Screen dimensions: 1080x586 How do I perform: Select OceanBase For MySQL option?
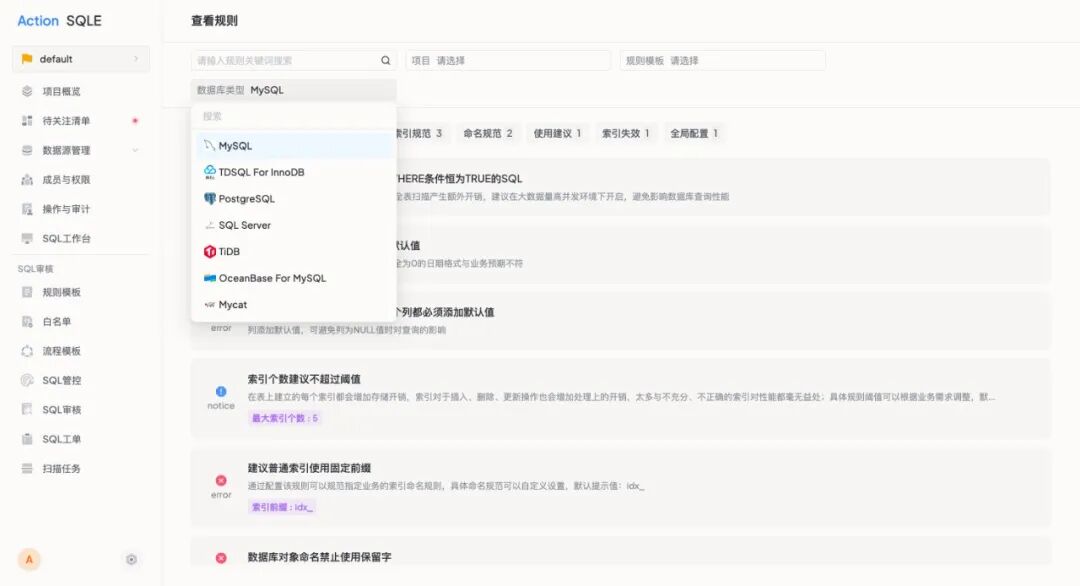[293, 278]
